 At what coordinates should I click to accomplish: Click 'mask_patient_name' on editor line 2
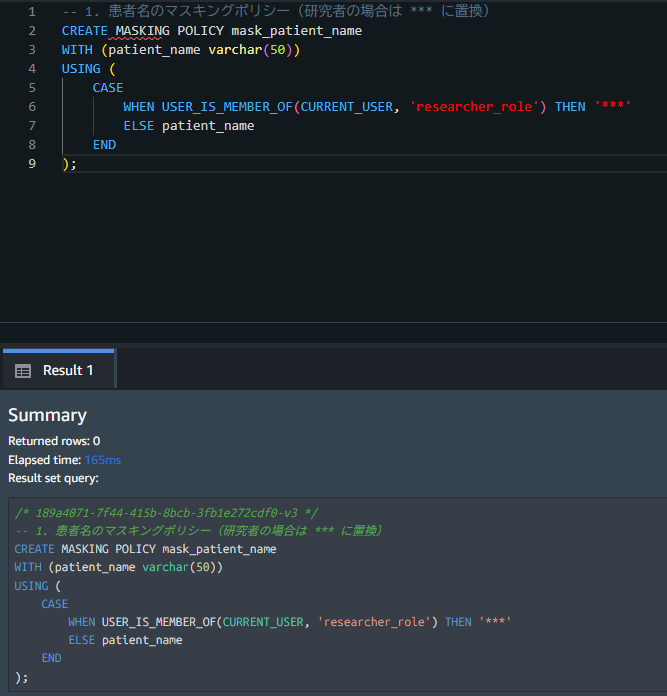coord(296,31)
